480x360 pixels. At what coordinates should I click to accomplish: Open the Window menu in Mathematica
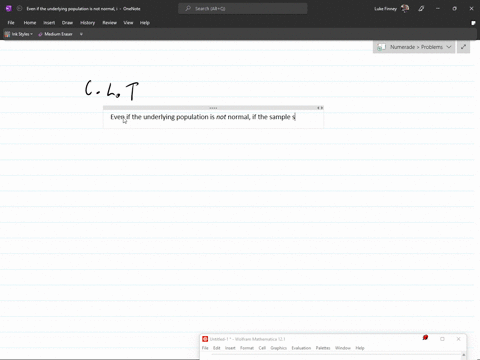[x=343, y=348]
